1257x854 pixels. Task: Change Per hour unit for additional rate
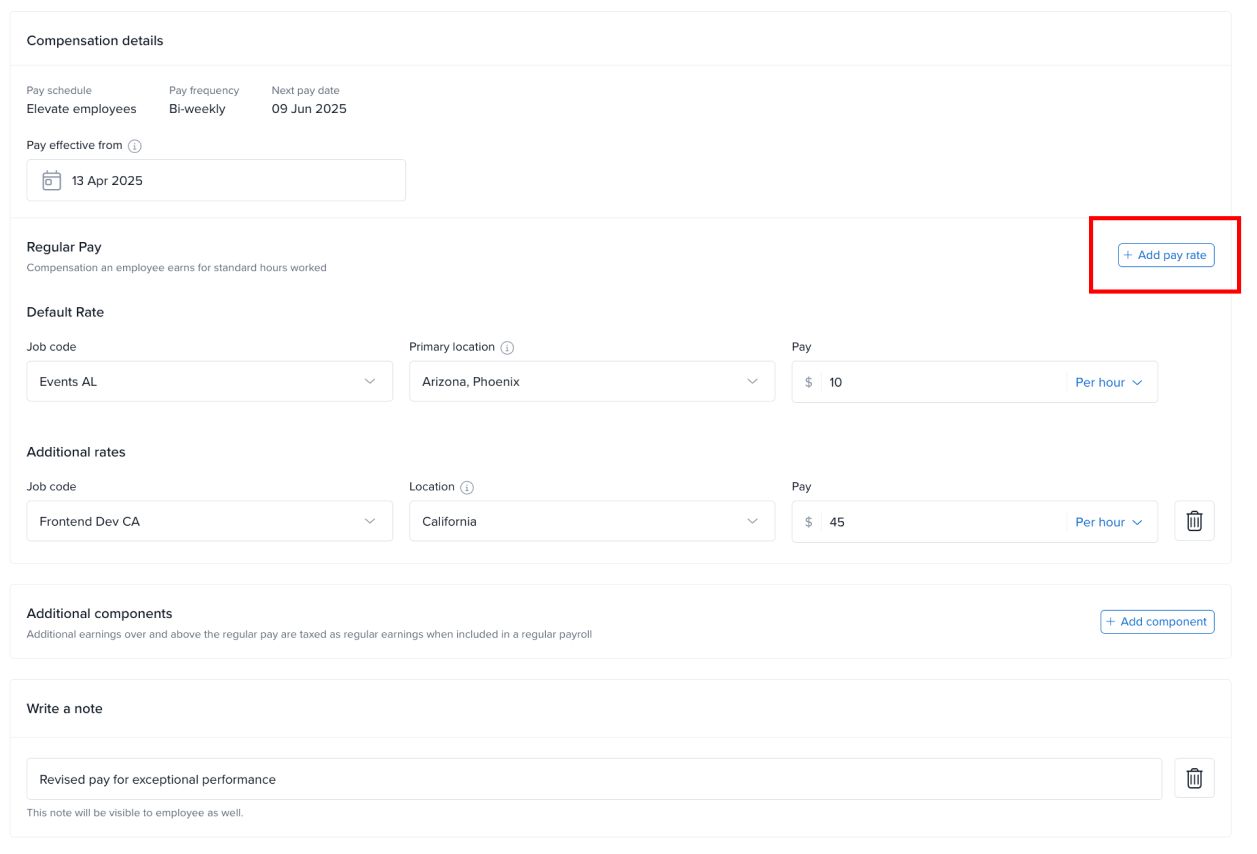coord(1108,523)
